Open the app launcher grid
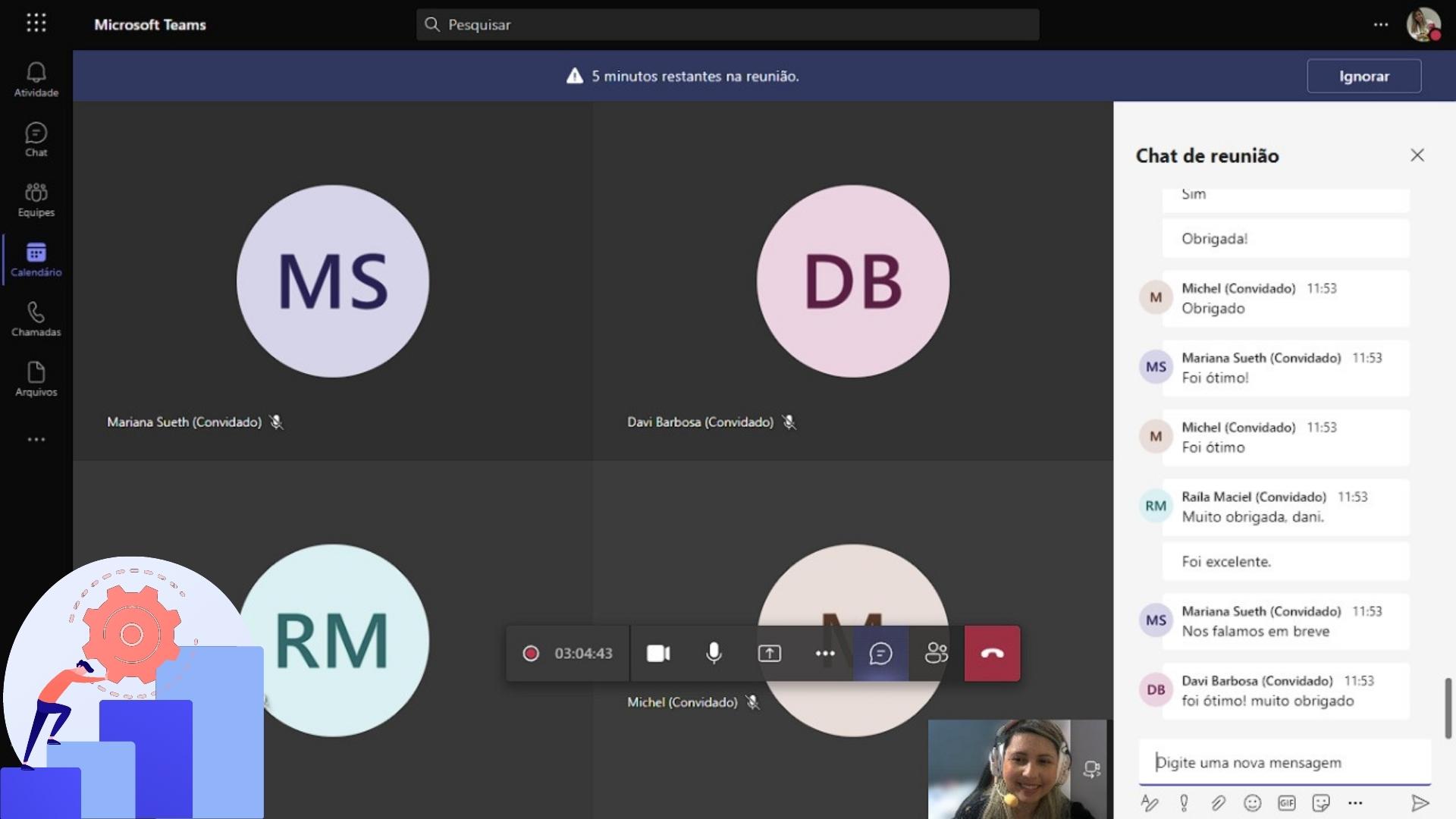The image size is (1456, 819). point(36,24)
